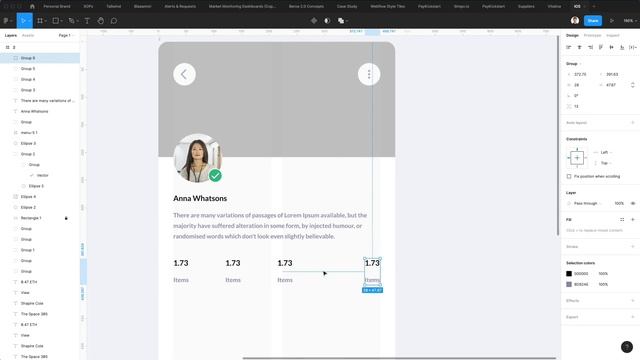
Task: Switch to the Prototype tab
Action: [592, 36]
